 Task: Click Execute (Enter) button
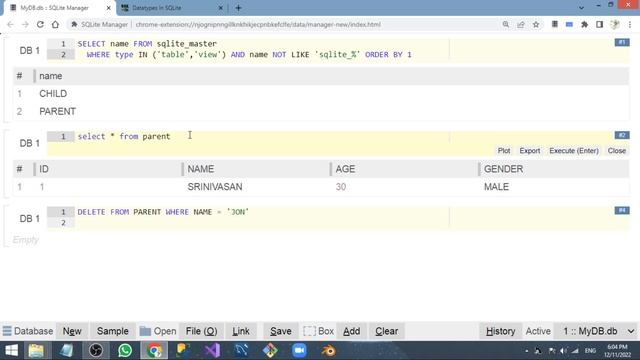tap(574, 151)
